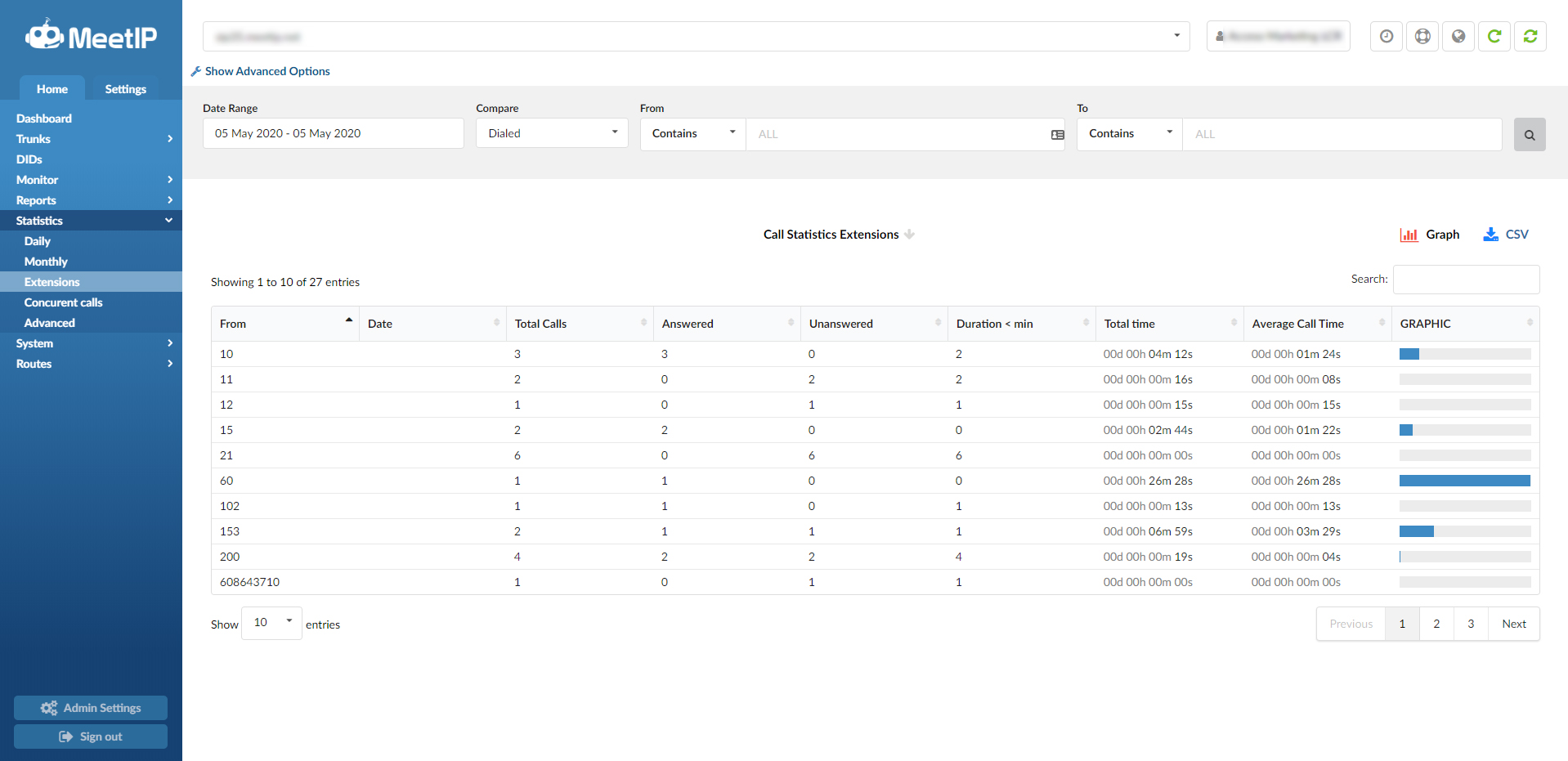Click the globe icon in the top toolbar
Screen dimensions: 1568x761
(x=1458, y=36)
